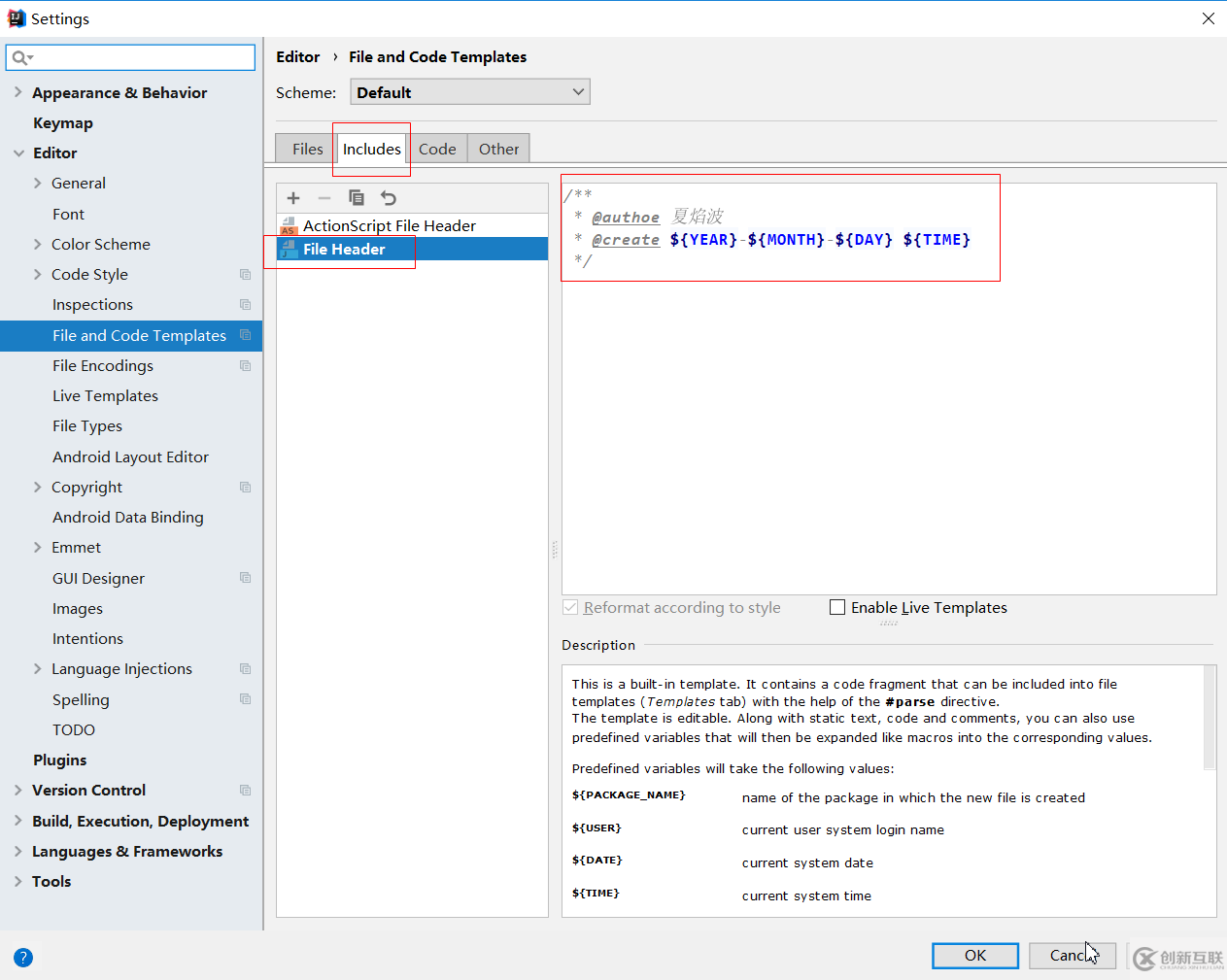Click the search magnifier icon in settings
This screenshot has height=980, width=1227.
(19, 58)
